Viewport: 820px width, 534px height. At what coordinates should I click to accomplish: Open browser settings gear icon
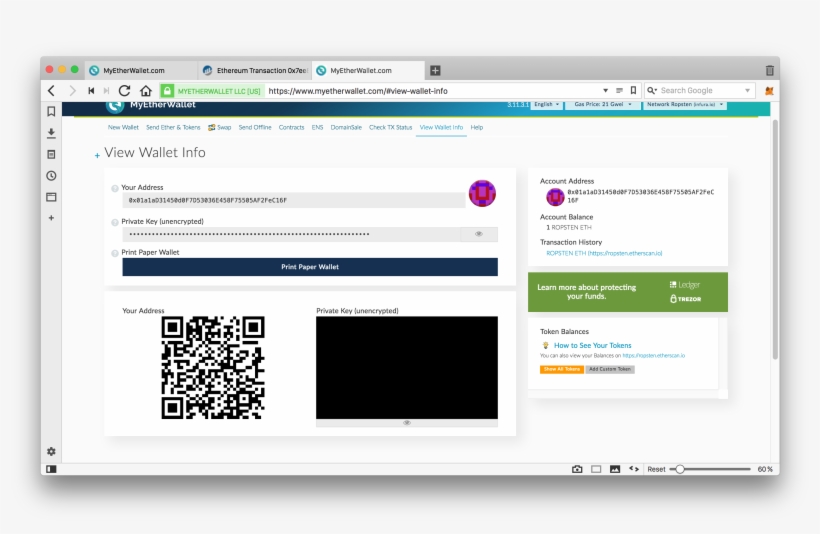pos(51,451)
